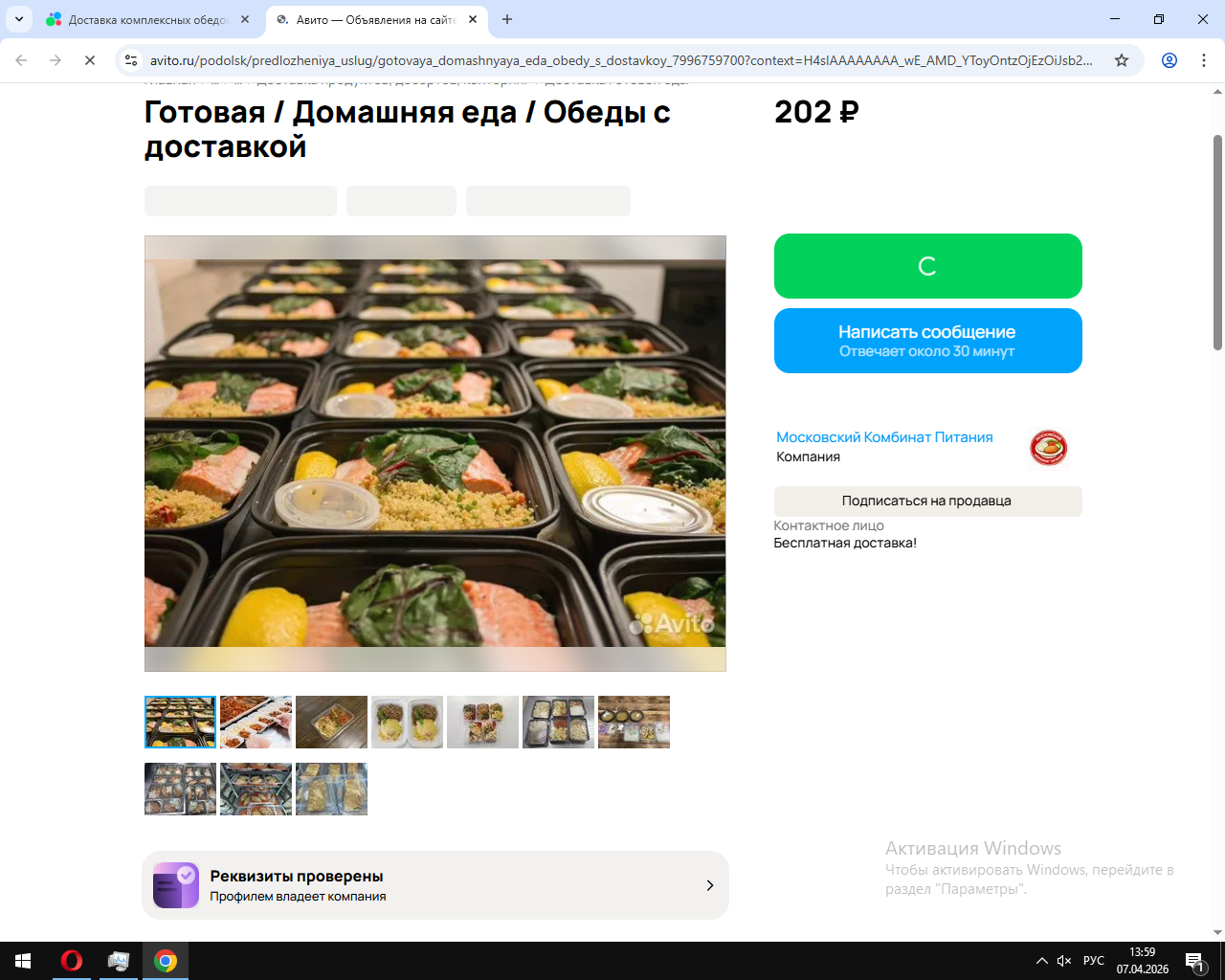
Task: Click the Компания label under seller name
Action: pyautogui.click(x=808, y=457)
